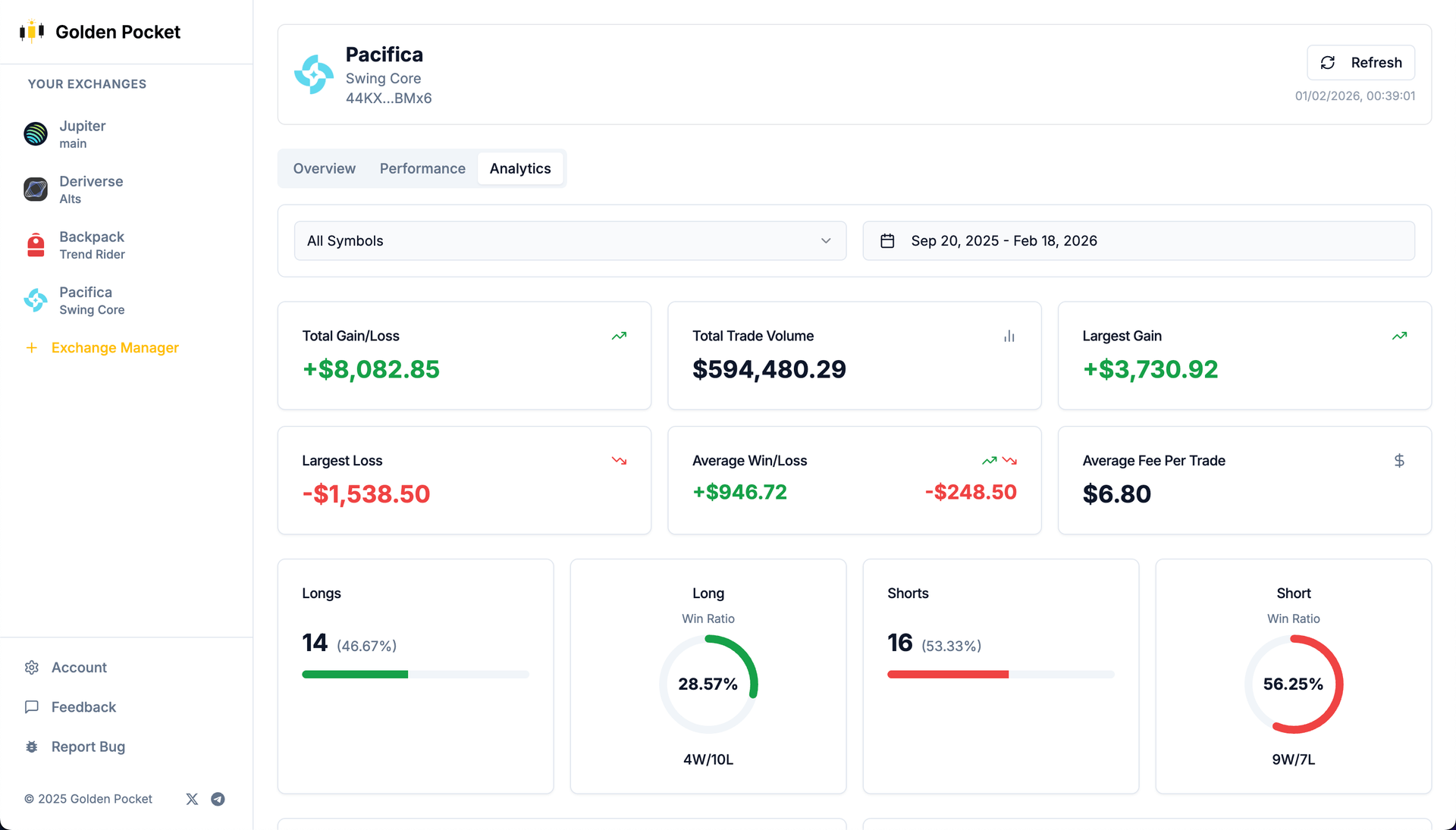Click the Report Bug icon
Image resolution: width=1456 pixels, height=830 pixels.
pyautogui.click(x=32, y=747)
